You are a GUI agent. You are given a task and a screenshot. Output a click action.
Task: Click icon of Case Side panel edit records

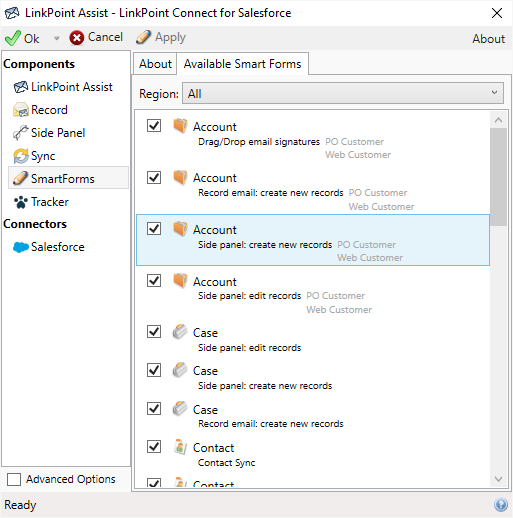point(180,332)
